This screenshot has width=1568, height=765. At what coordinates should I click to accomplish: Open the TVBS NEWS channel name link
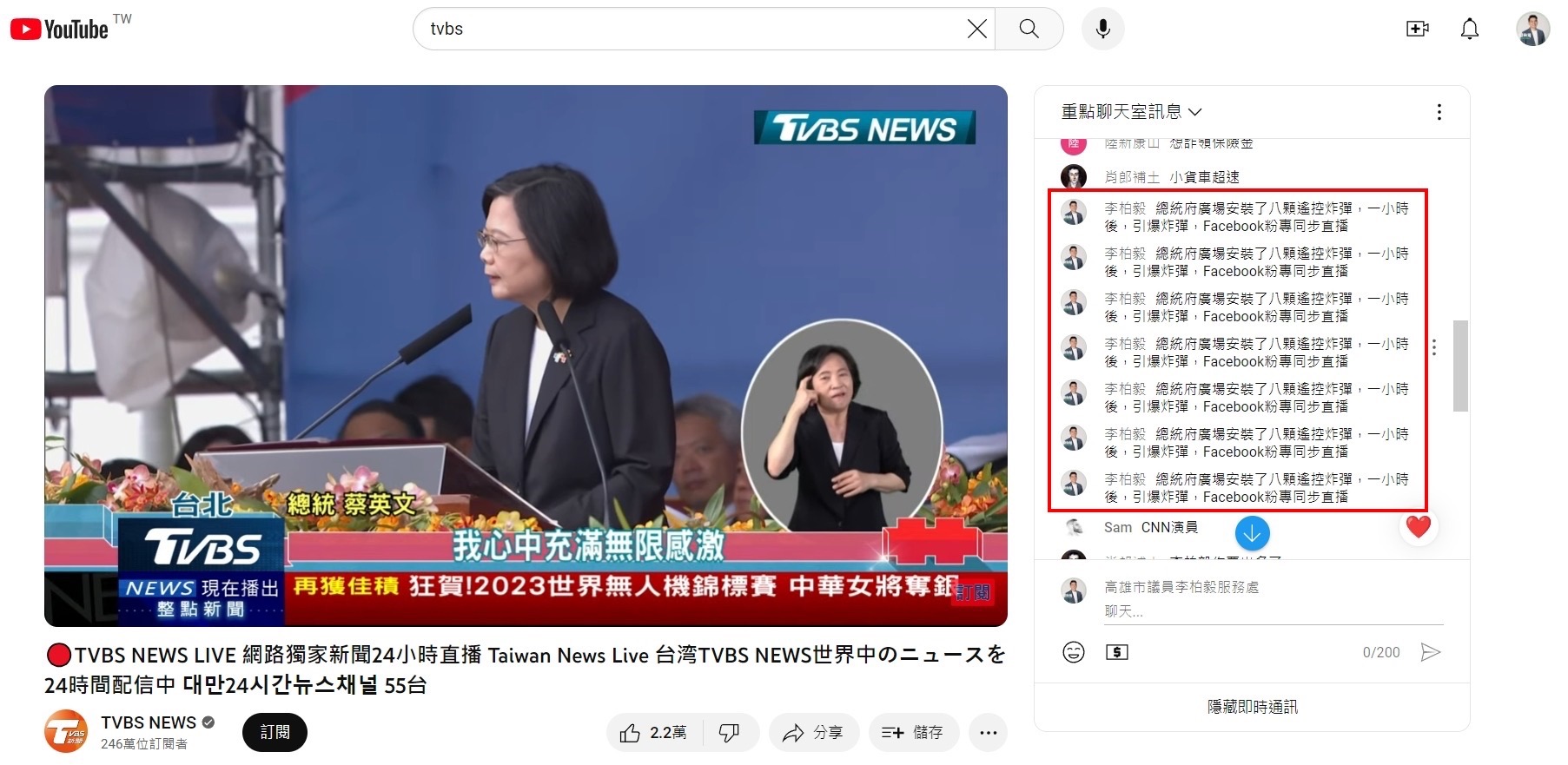(149, 722)
